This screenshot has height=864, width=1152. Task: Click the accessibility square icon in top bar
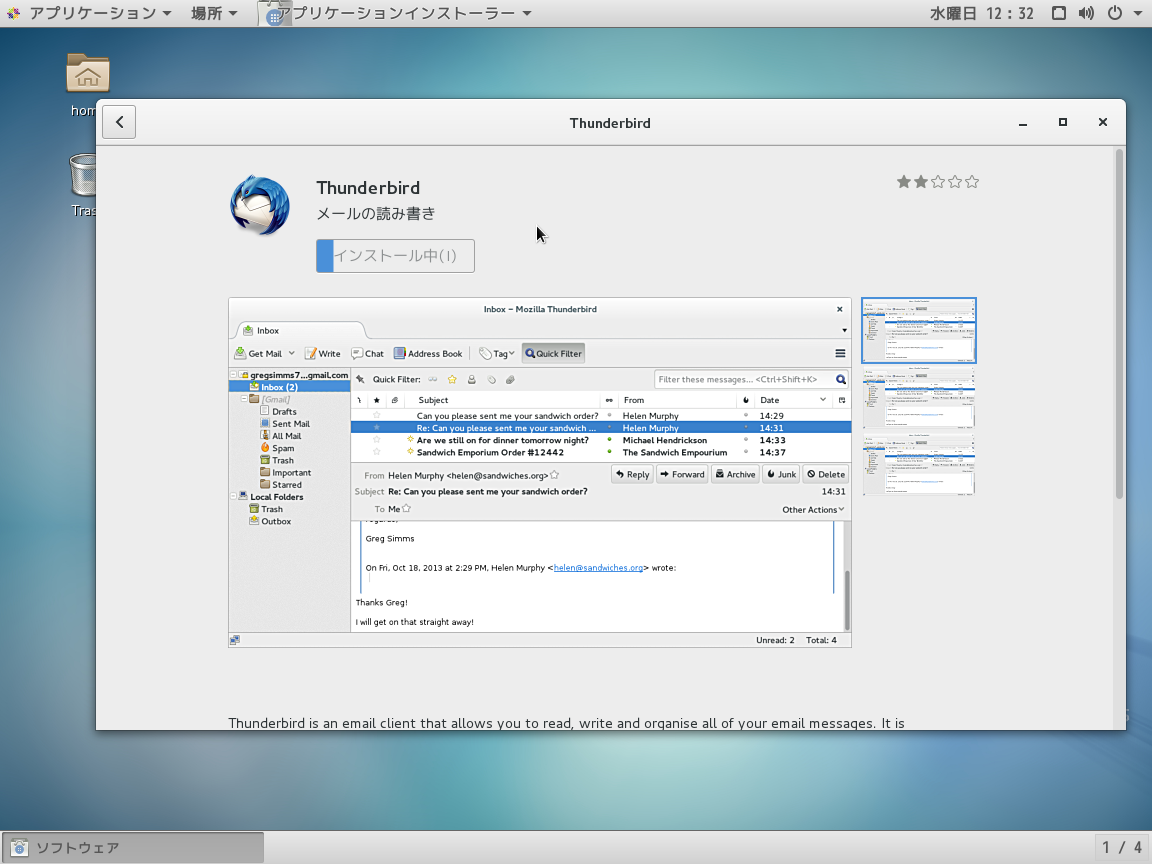(1059, 13)
